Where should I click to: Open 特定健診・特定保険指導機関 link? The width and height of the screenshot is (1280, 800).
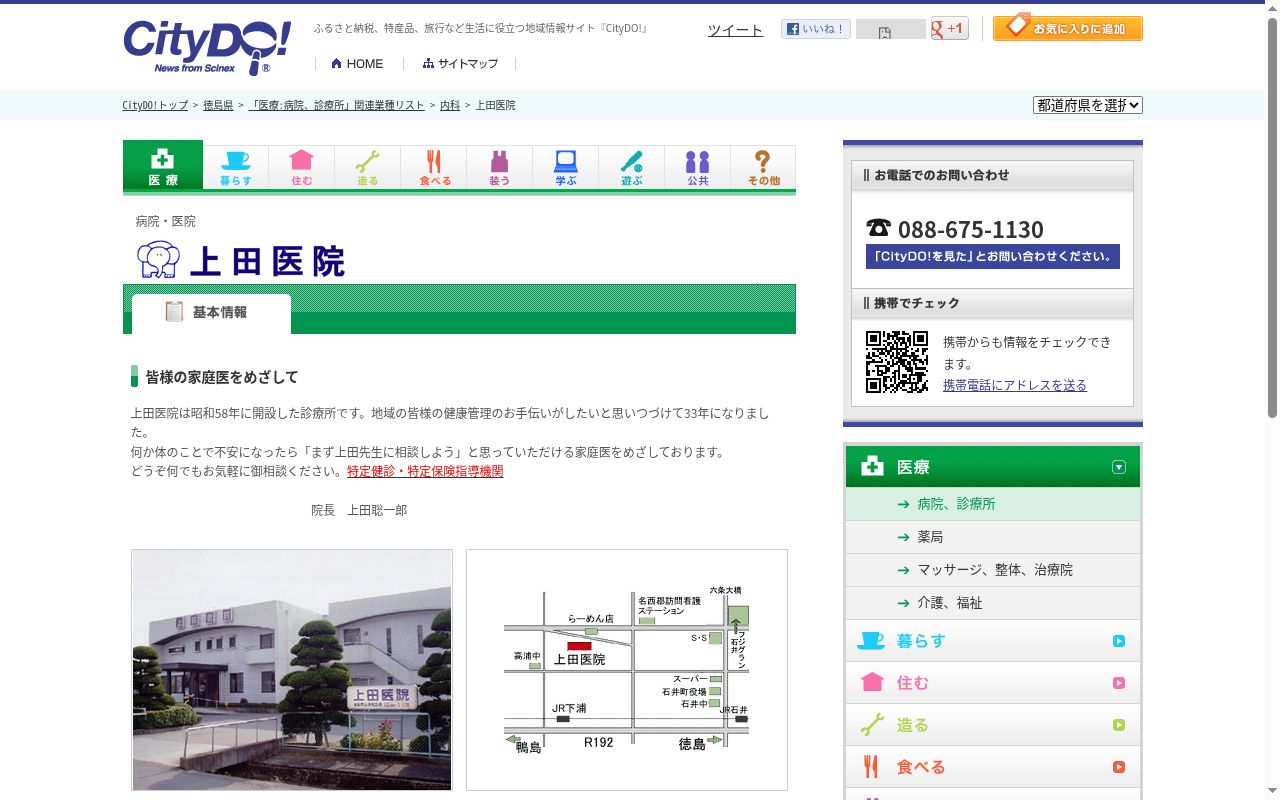[425, 471]
